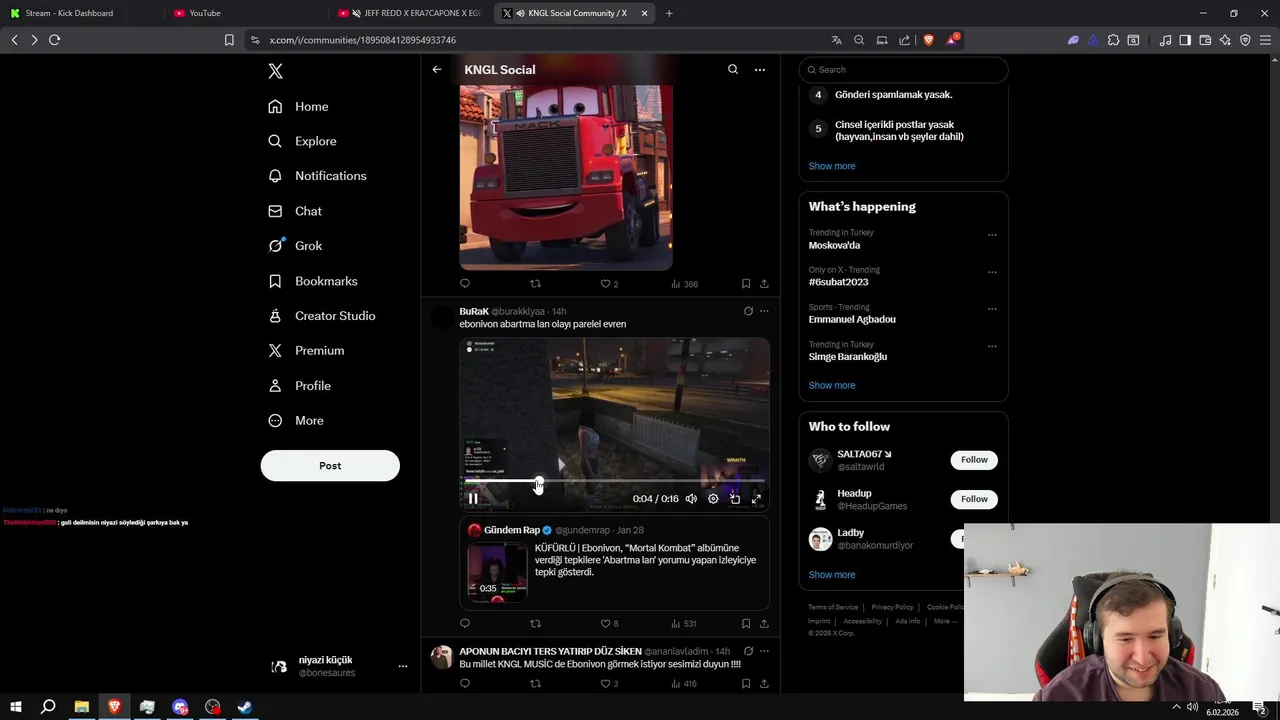Viewport: 1280px width, 720px height.
Task: Show more under What's happening
Action: (832, 385)
